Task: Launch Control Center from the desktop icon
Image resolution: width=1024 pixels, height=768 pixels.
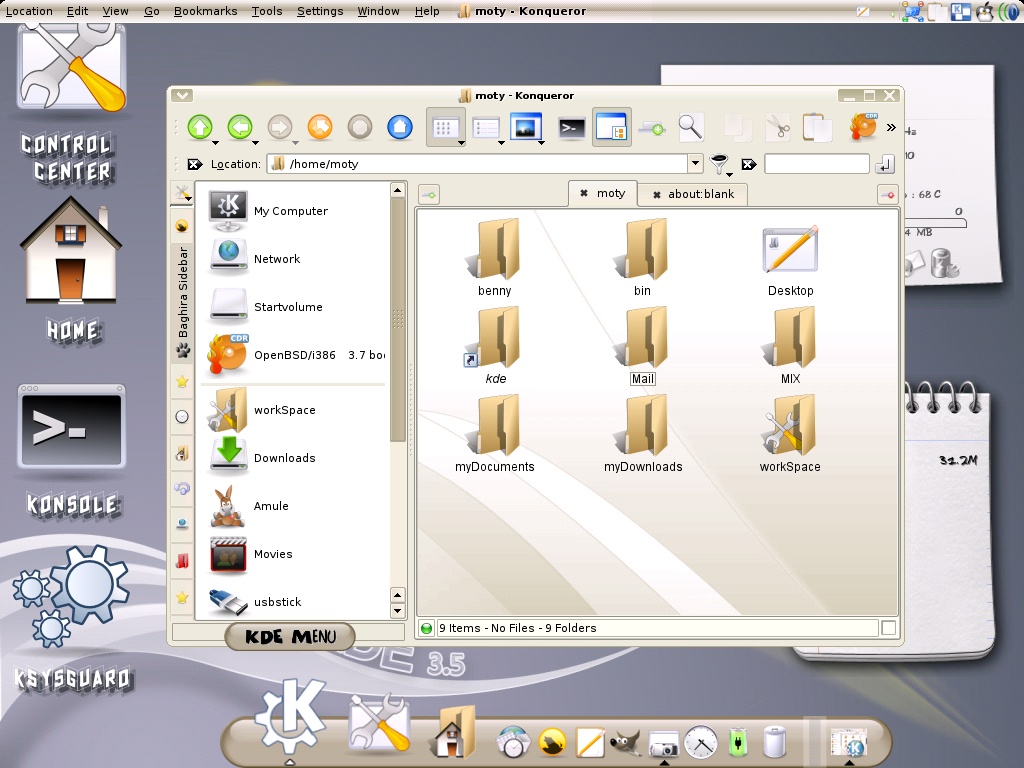Action: pos(71,104)
